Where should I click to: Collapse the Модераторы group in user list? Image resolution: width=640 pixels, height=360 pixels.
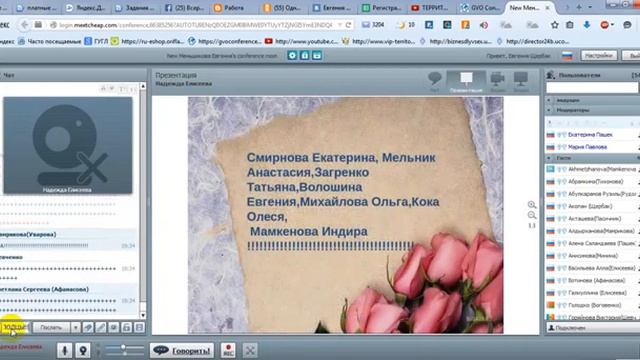(x=549, y=110)
